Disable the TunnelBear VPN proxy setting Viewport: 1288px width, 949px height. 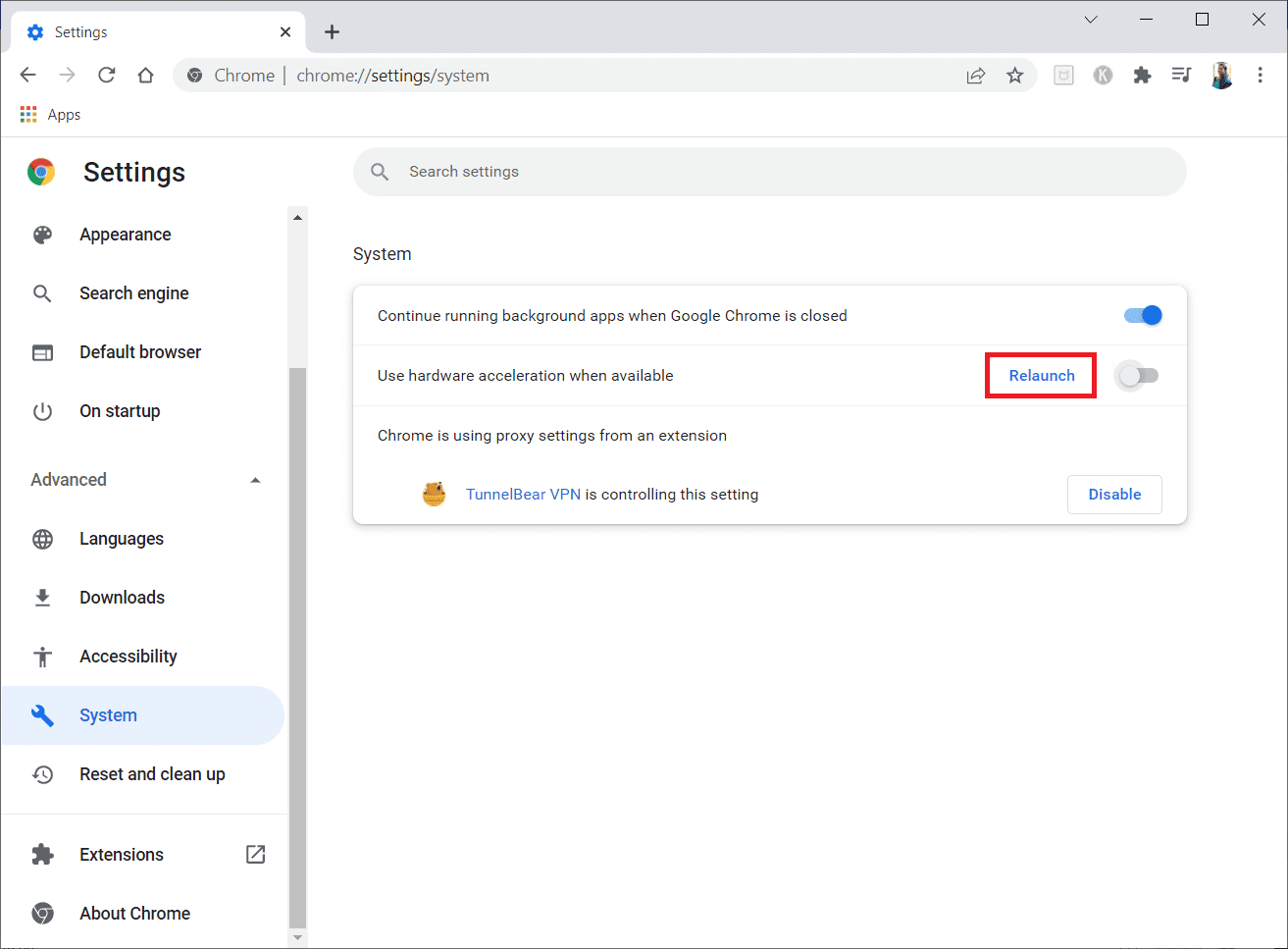click(x=1114, y=494)
